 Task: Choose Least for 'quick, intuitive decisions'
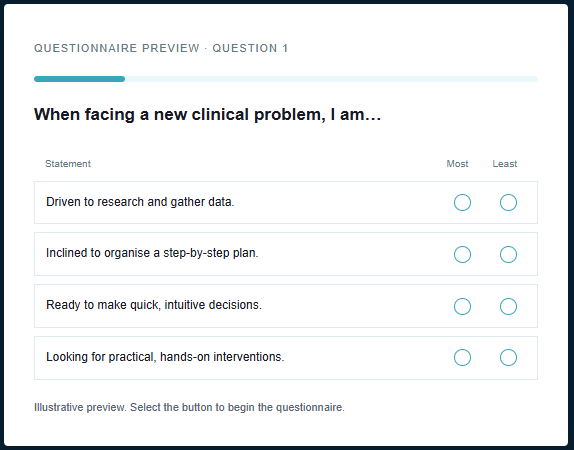(508, 306)
